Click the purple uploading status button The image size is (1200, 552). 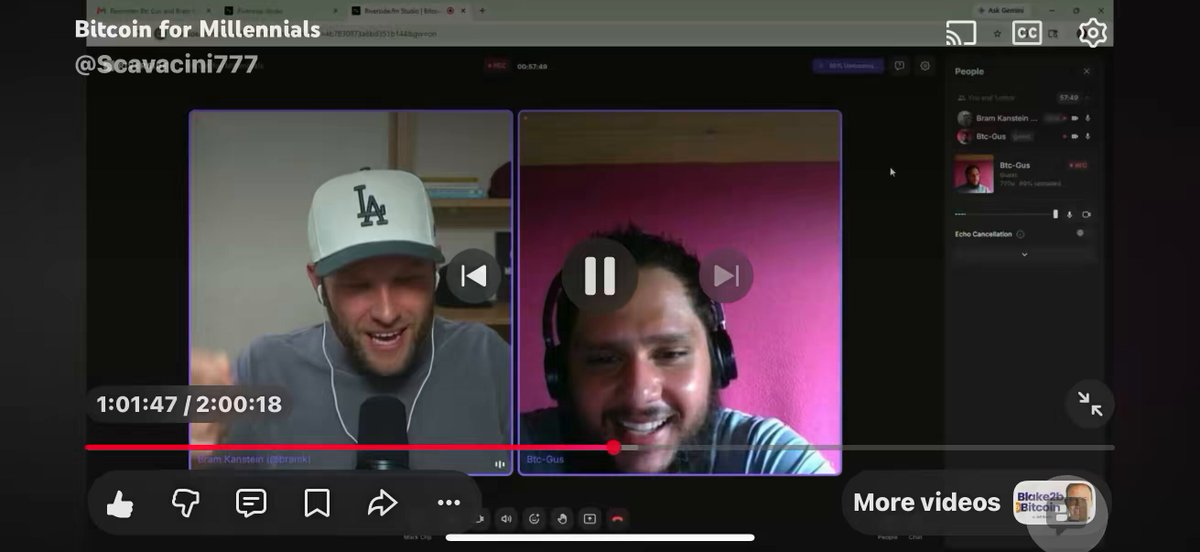[848, 66]
